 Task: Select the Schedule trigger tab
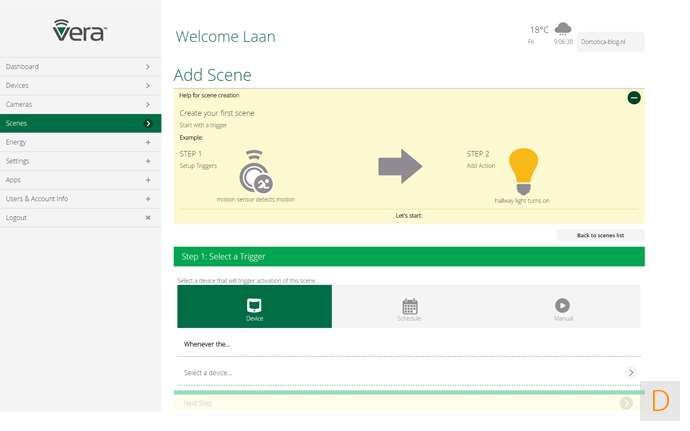(x=409, y=307)
